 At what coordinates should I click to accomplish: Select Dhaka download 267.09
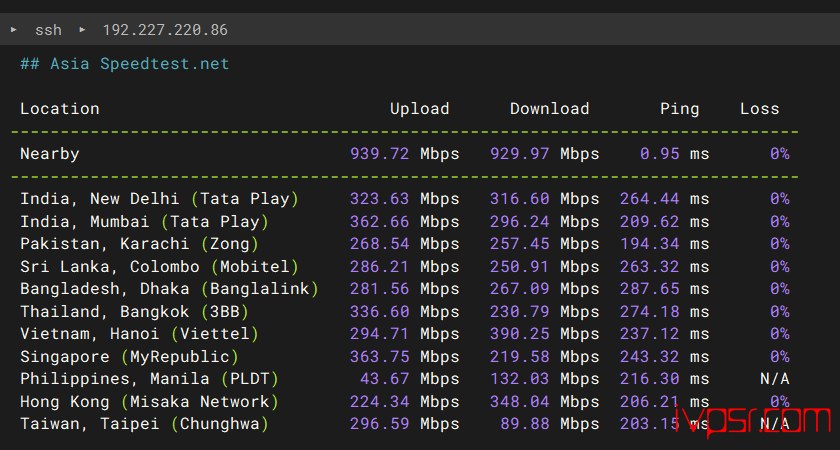tap(520, 289)
